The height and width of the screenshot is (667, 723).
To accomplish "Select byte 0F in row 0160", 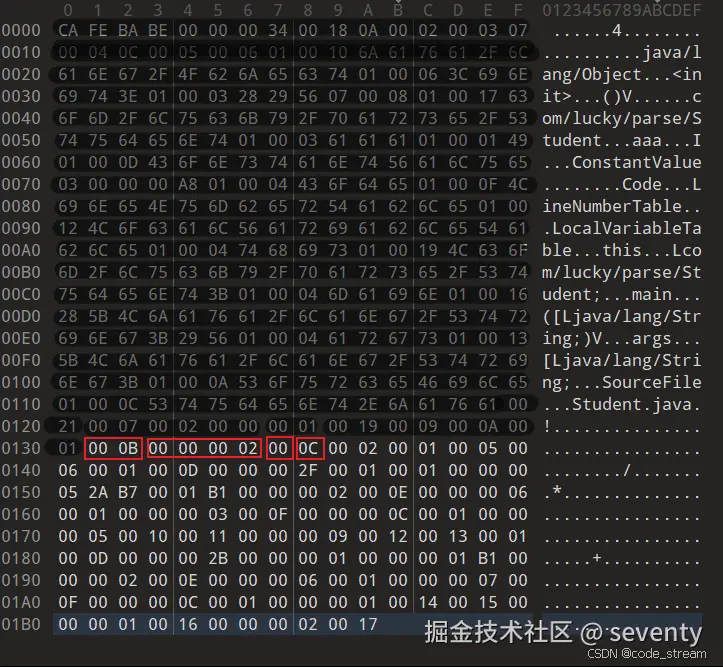I will 278,514.
